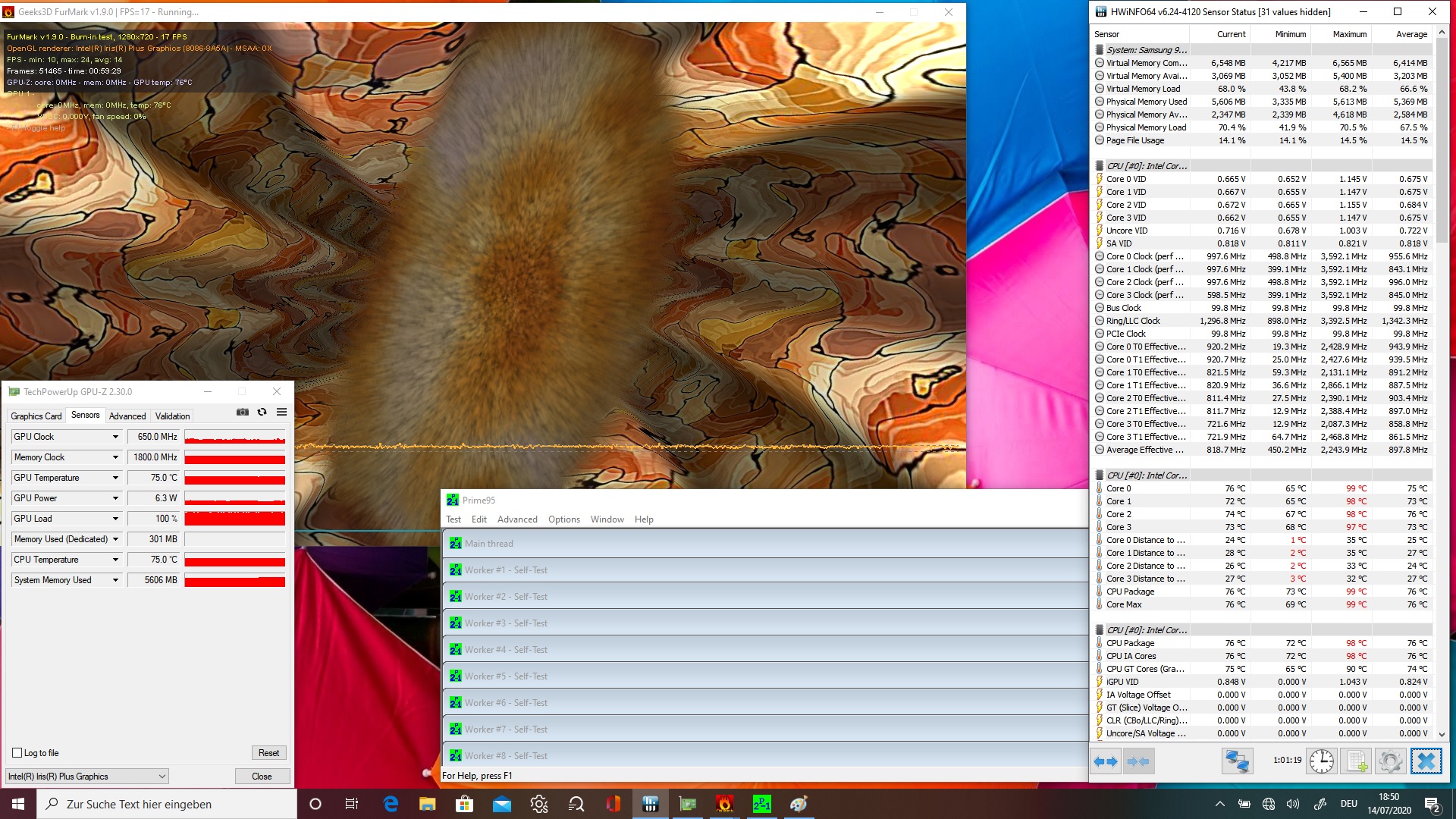Open CPU Temperature sensor dropdown arrow
Screen dimensions: 1456x819
pyautogui.click(x=115, y=560)
